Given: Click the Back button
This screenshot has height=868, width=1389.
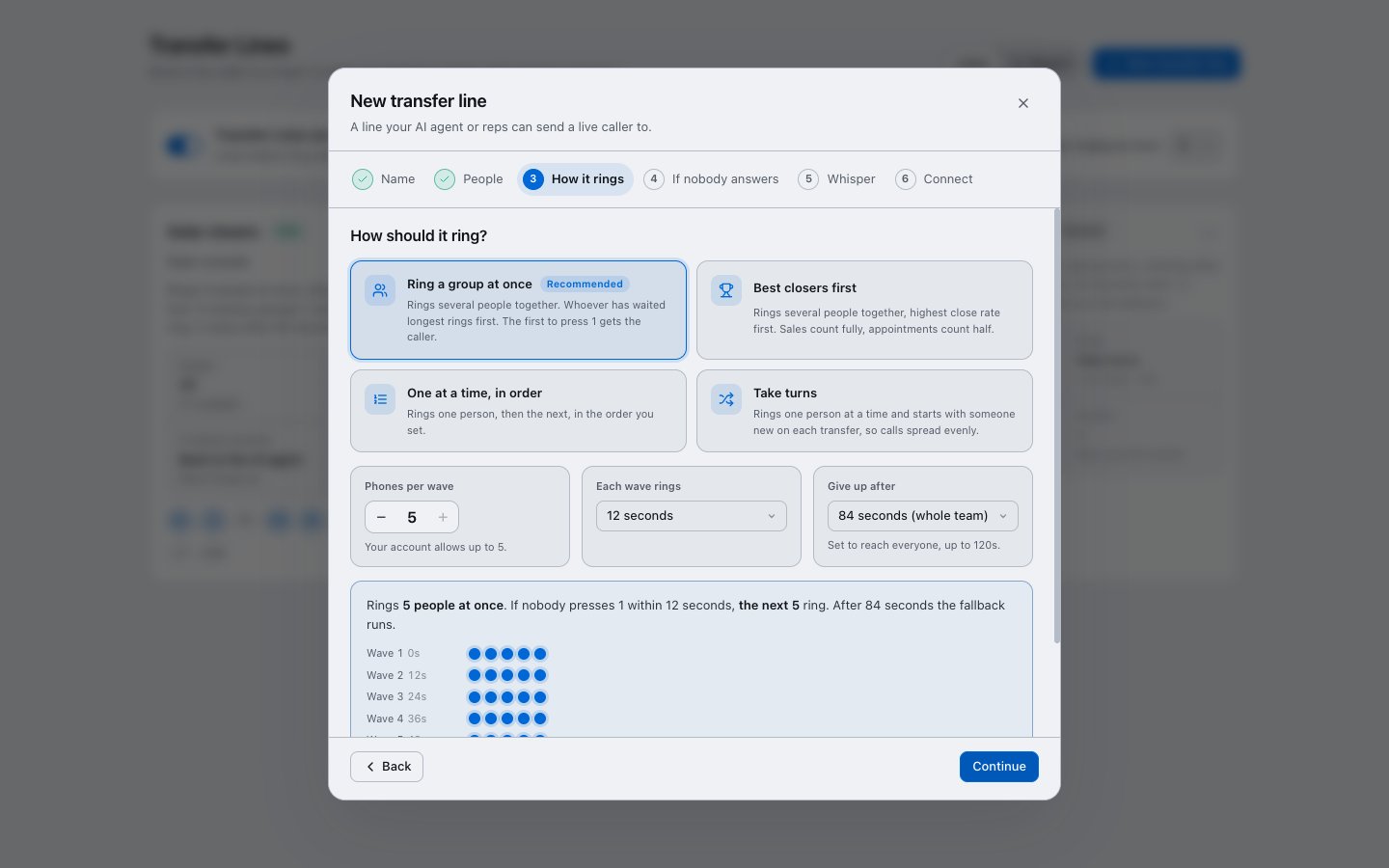Looking at the screenshot, I should point(387,767).
